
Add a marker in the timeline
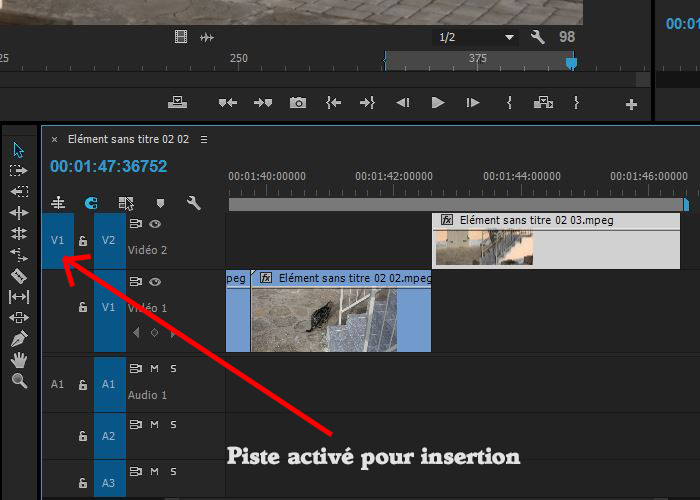160,203
